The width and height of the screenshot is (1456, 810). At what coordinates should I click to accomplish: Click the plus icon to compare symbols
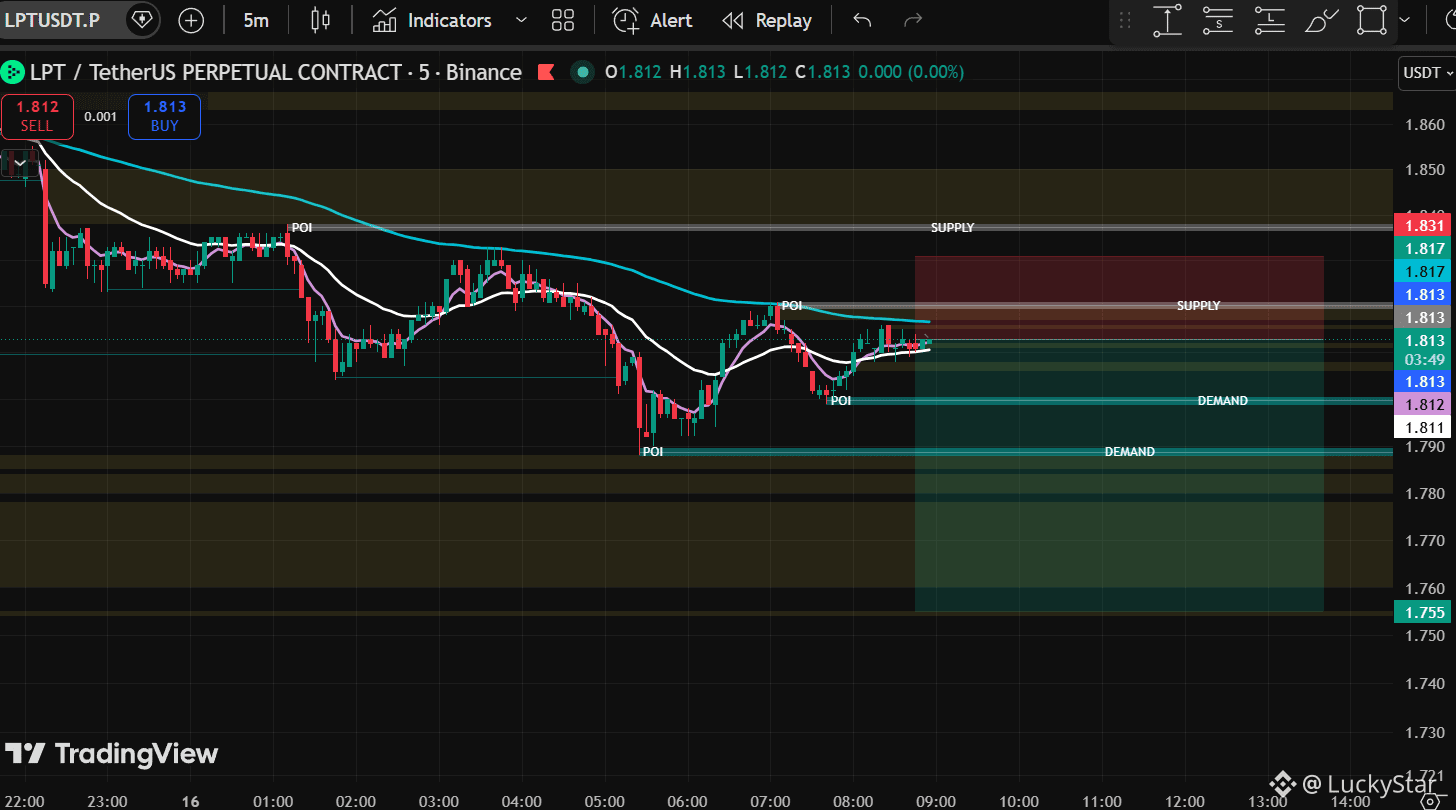pos(190,20)
